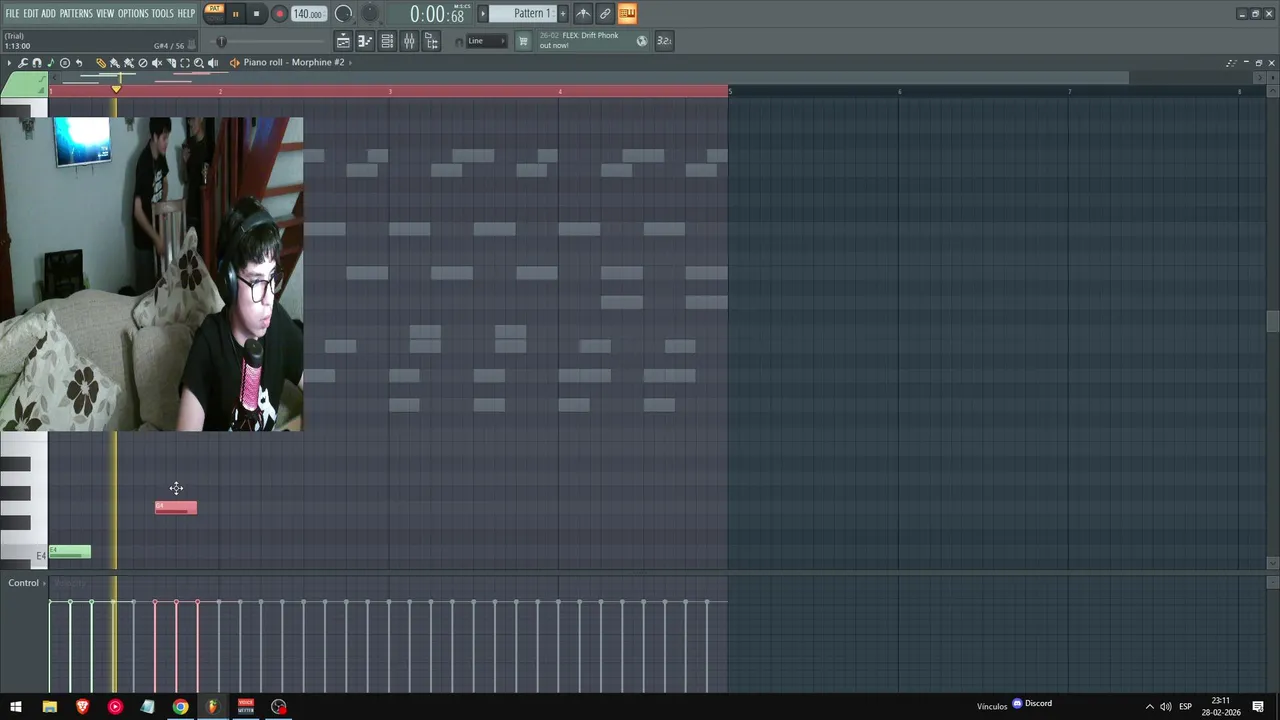Click the green note stamp icon
Screen dimensions: 1280x720
51,63
